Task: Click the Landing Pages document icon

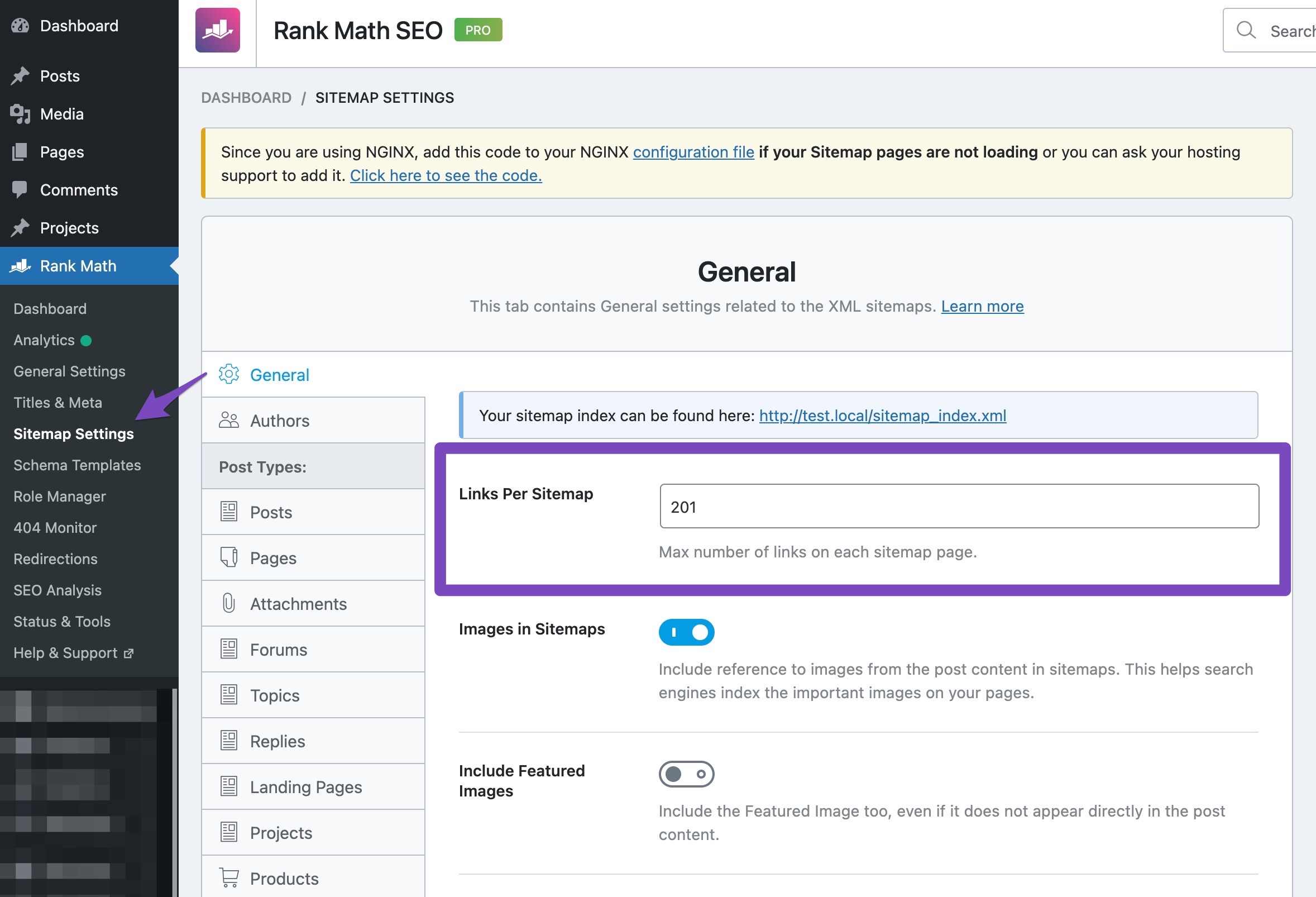Action: 229,786
